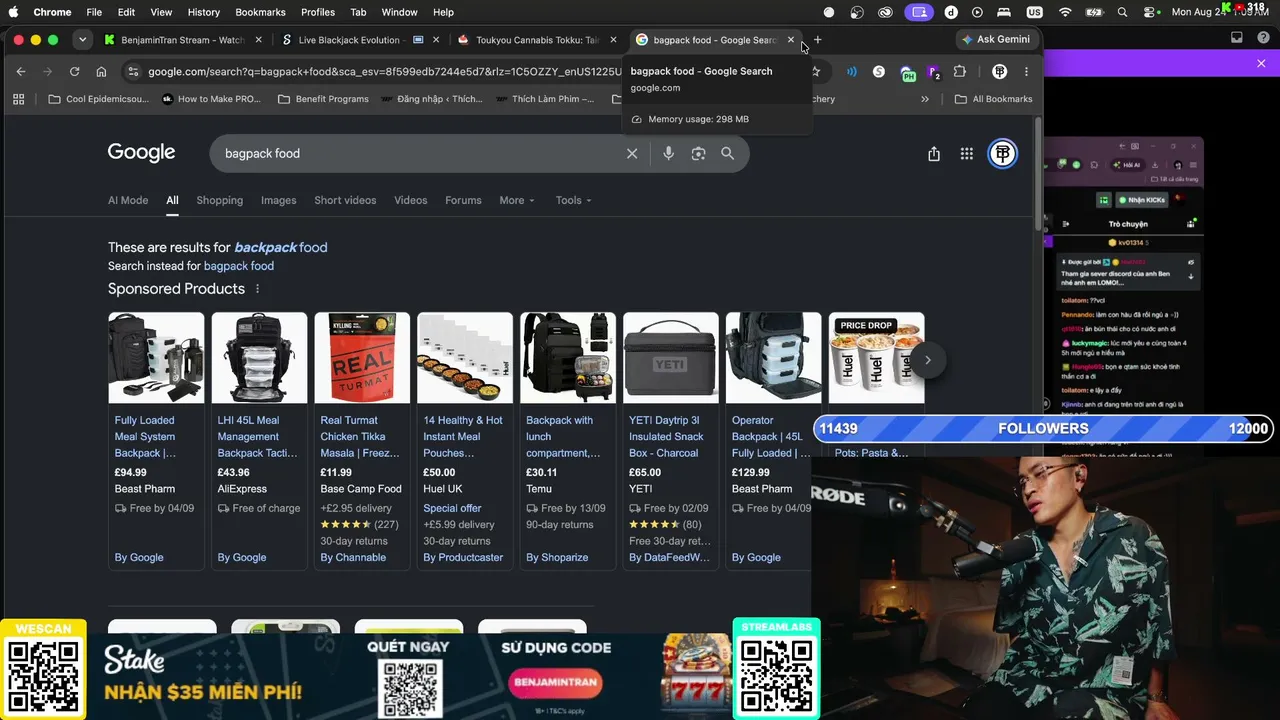Close the Toukyou Cannabis Tokku tab

point(613,40)
